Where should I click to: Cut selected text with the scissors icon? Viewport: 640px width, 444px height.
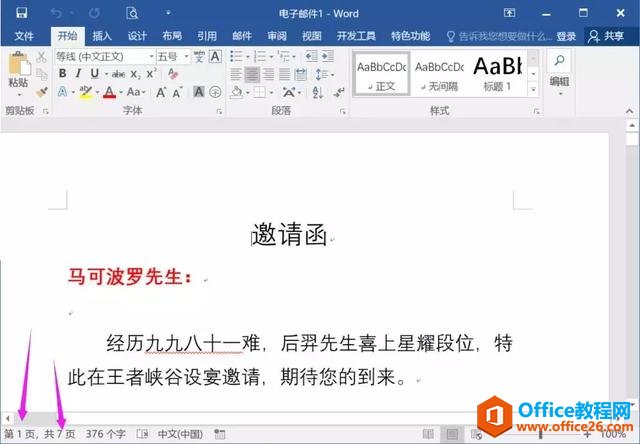[x=41, y=57]
